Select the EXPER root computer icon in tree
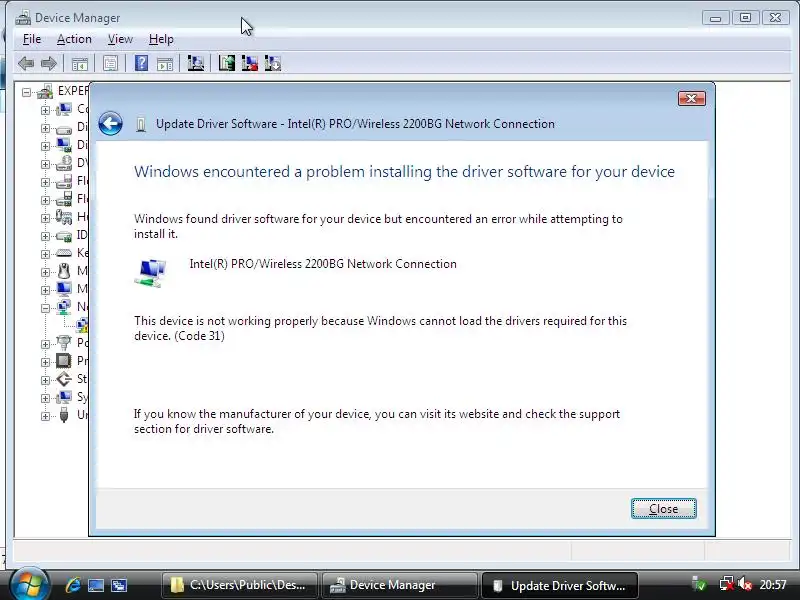 point(45,91)
